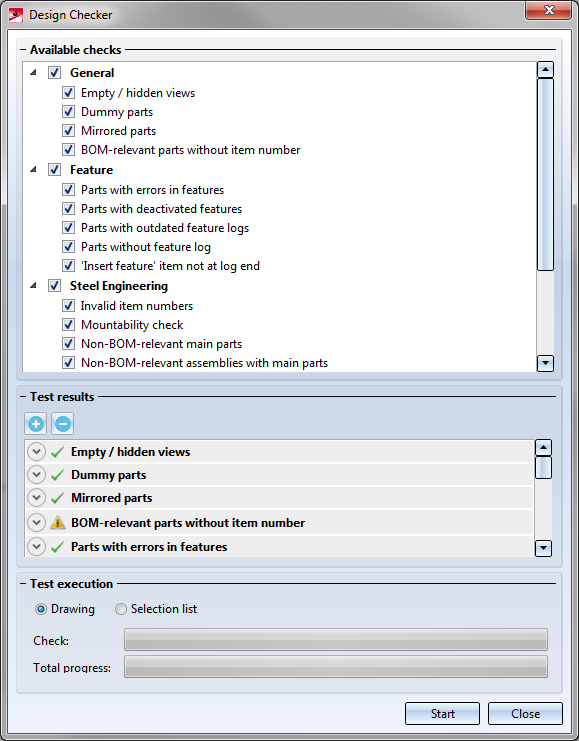Uncheck Parts with errors in features checkbox
Image resolution: width=579 pixels, height=741 pixels.
tap(69, 190)
